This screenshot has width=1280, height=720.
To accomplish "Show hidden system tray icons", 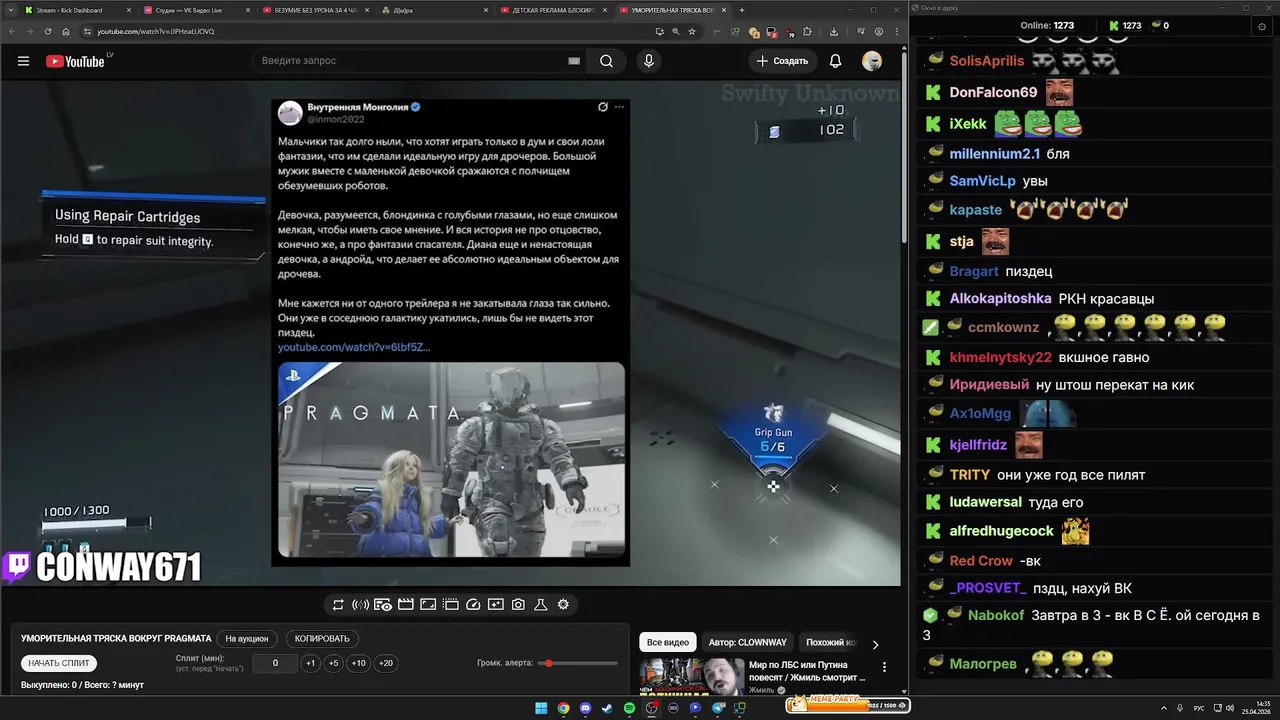I will [x=1166, y=708].
